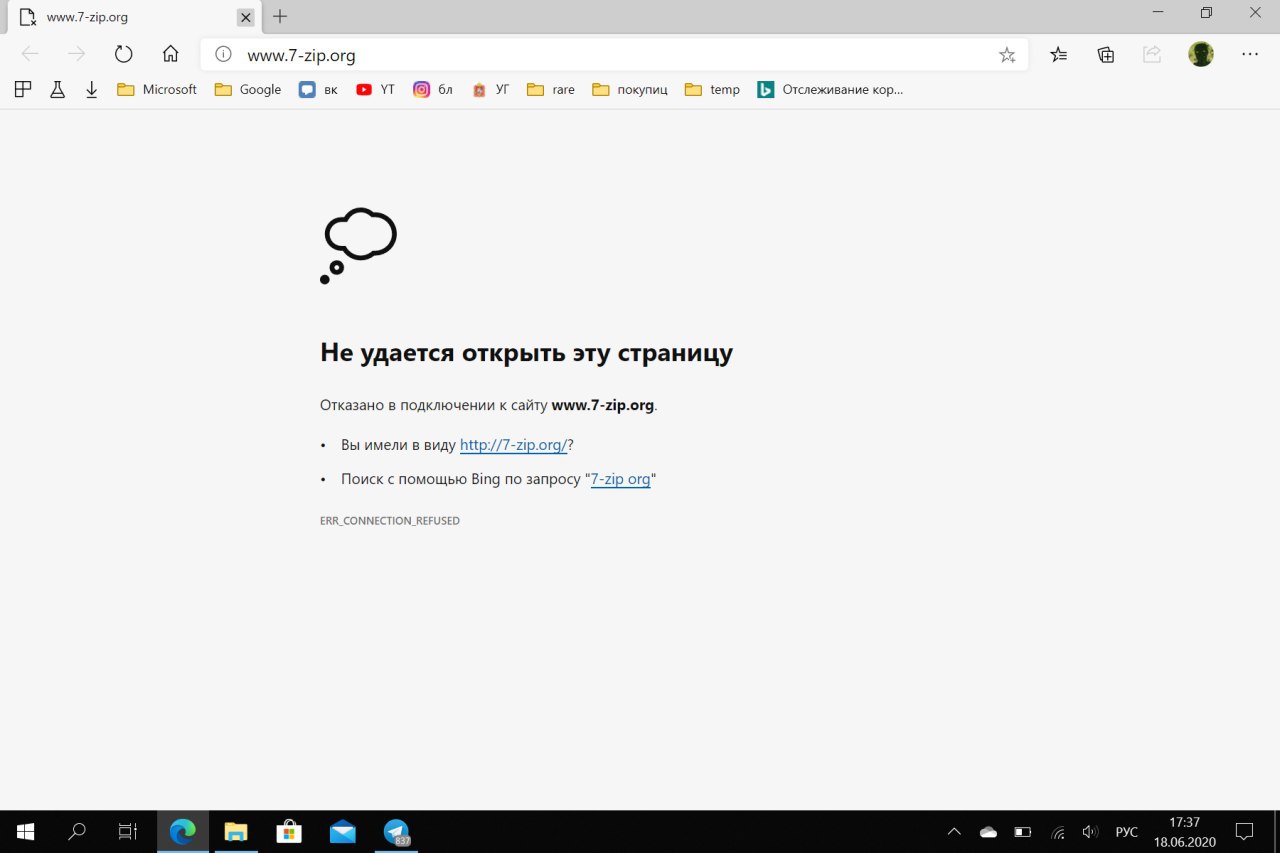1280x853 pixels.
Task: Open the apps grid bookmark icon
Action: 23,89
